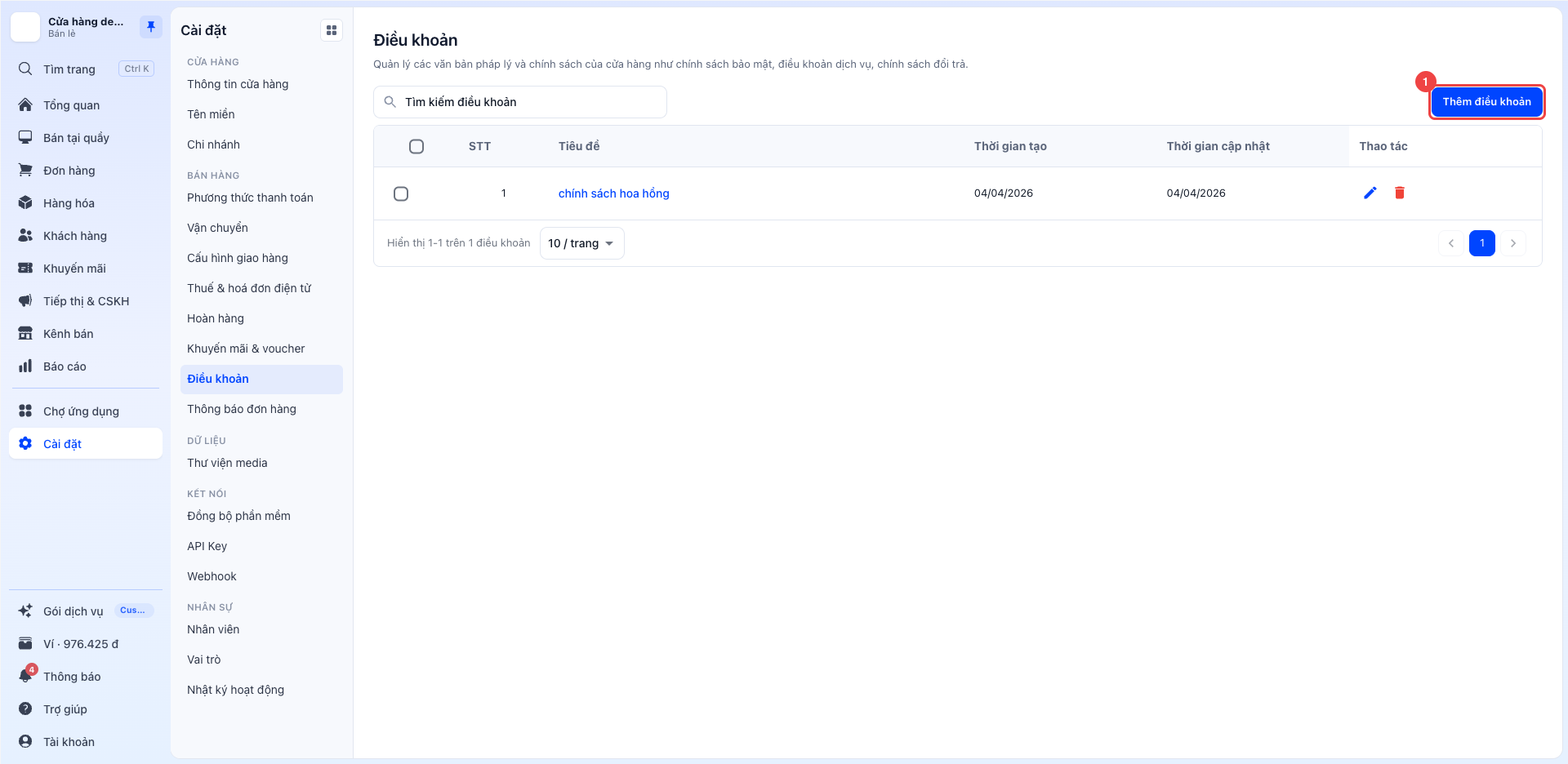
Task: Open Tiếp thị & CSKH megaphone icon
Action: tap(25, 300)
